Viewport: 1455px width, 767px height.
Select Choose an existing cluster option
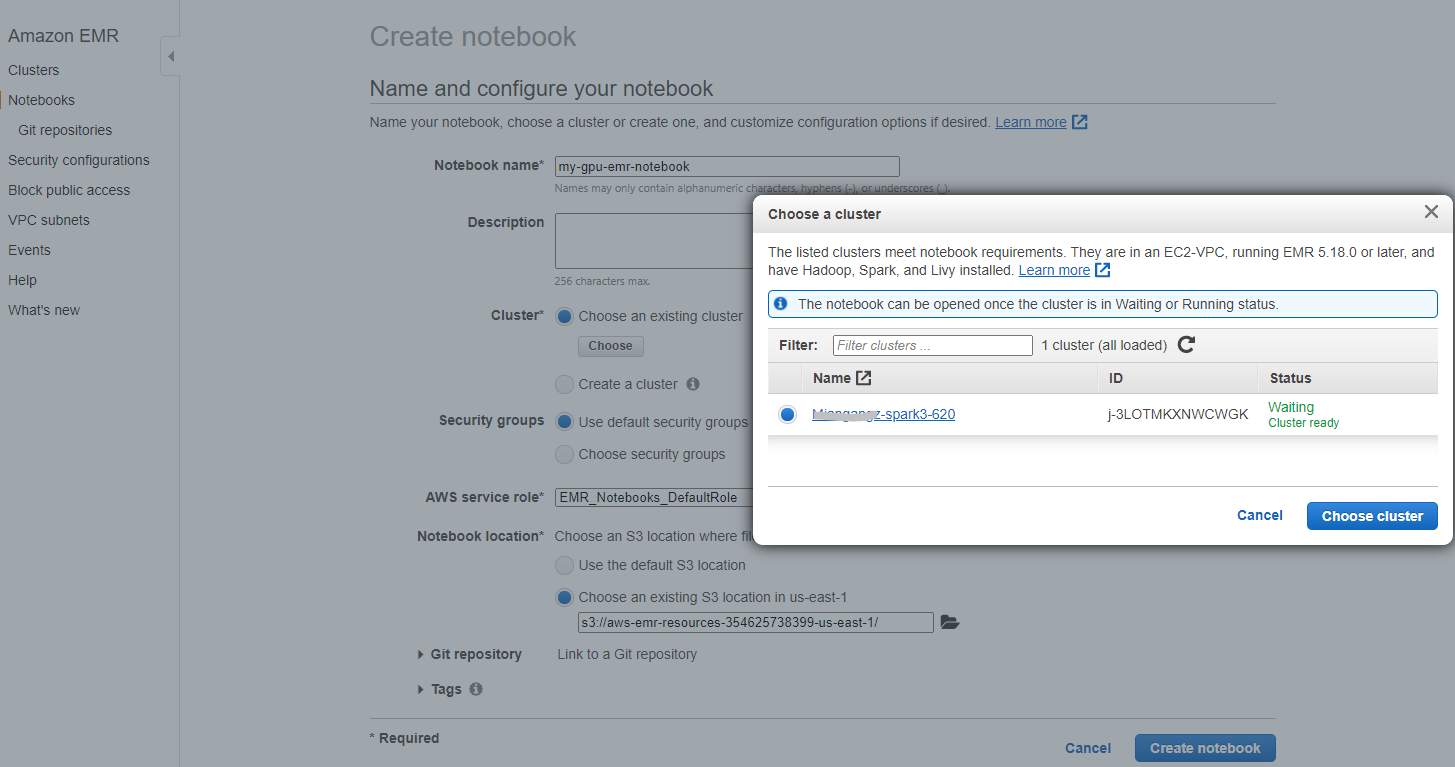pos(564,316)
